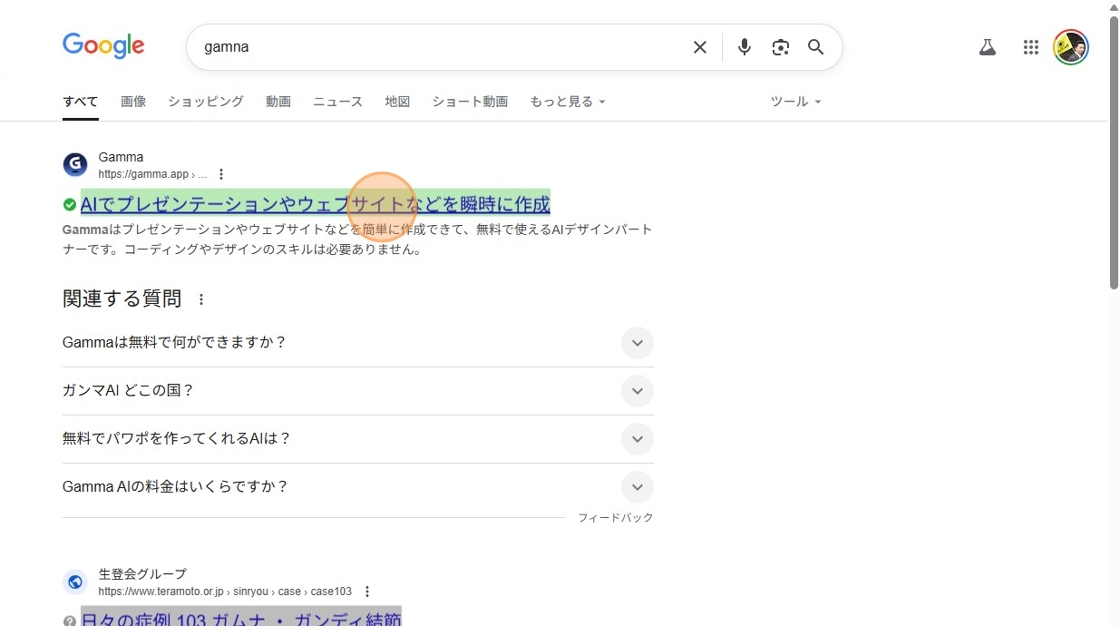1120x626 pixels.
Task: Click the Gamma site favicon
Action: click(x=75, y=164)
